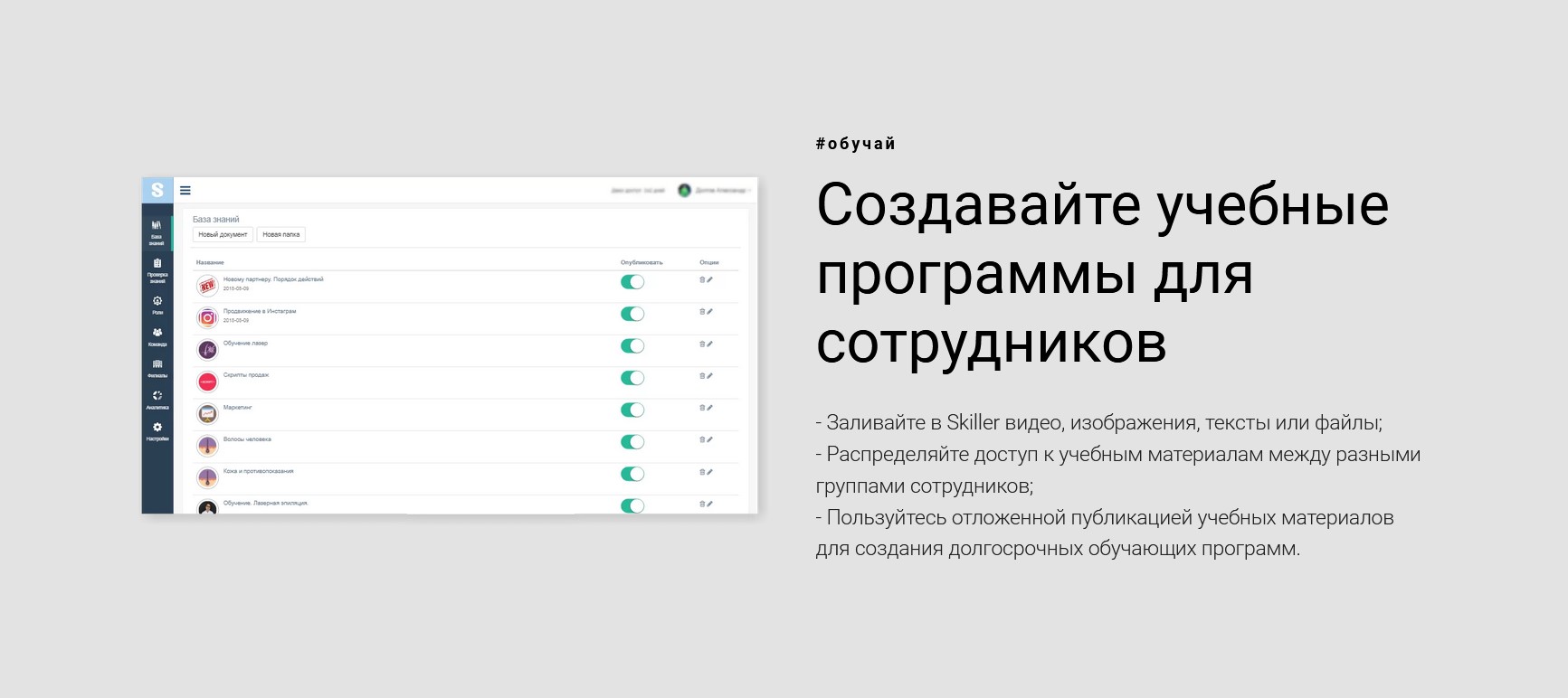Image resolution: width=1568 pixels, height=698 pixels.
Task: Edit Скрипты продаж with pencil icon
Action: pos(710,376)
